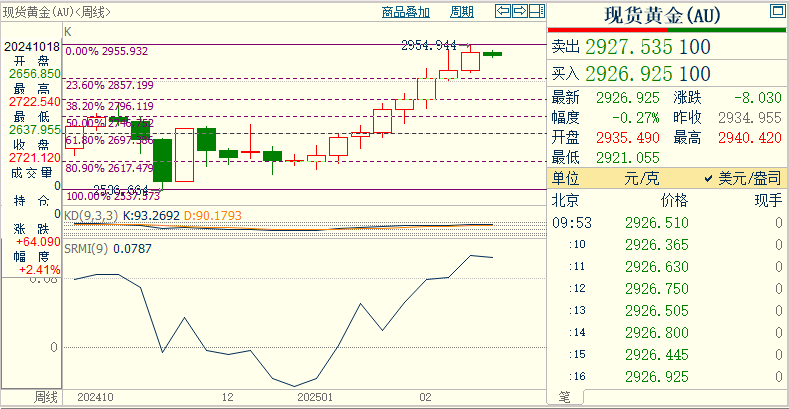Image resolution: width=789 pixels, height=409 pixels.
Task: Click the 23.60% 2857.199 Fibonacci label
Action: tap(110, 85)
